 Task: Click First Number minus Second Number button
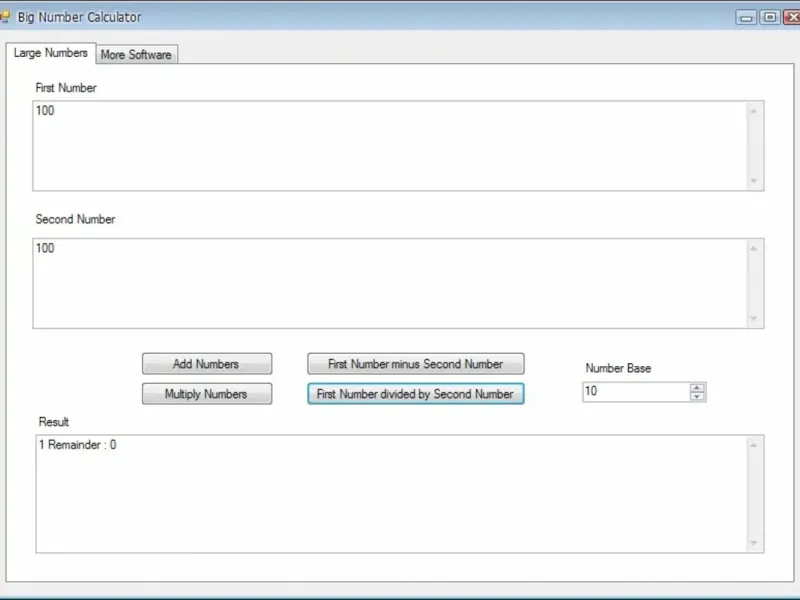pos(415,364)
